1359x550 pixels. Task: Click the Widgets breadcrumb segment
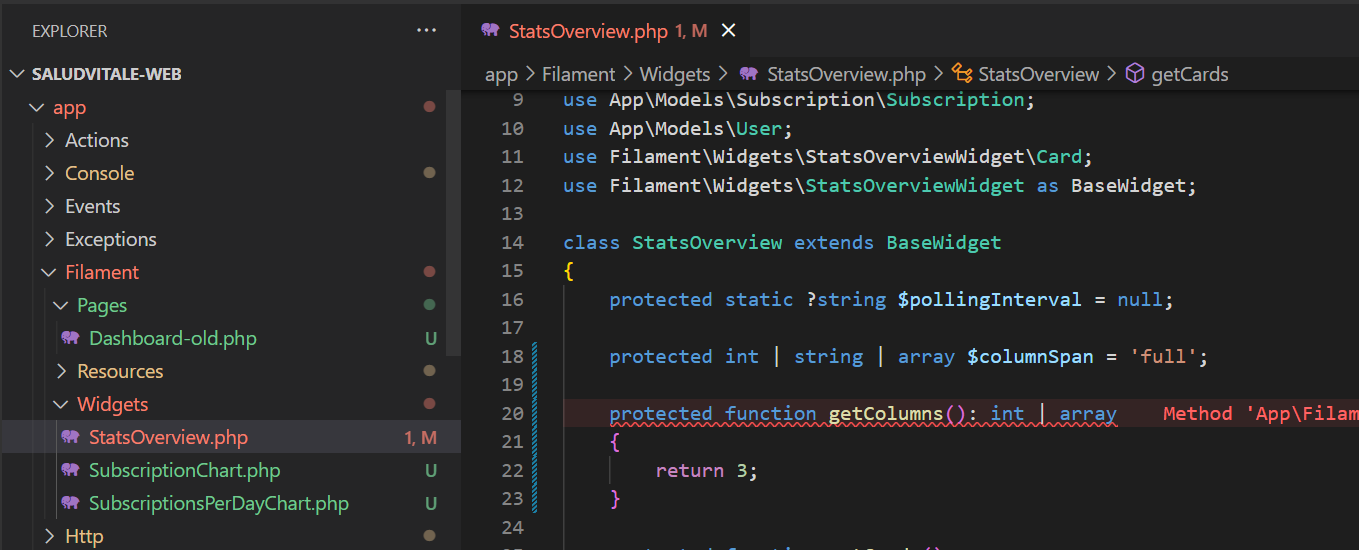pyautogui.click(x=674, y=74)
